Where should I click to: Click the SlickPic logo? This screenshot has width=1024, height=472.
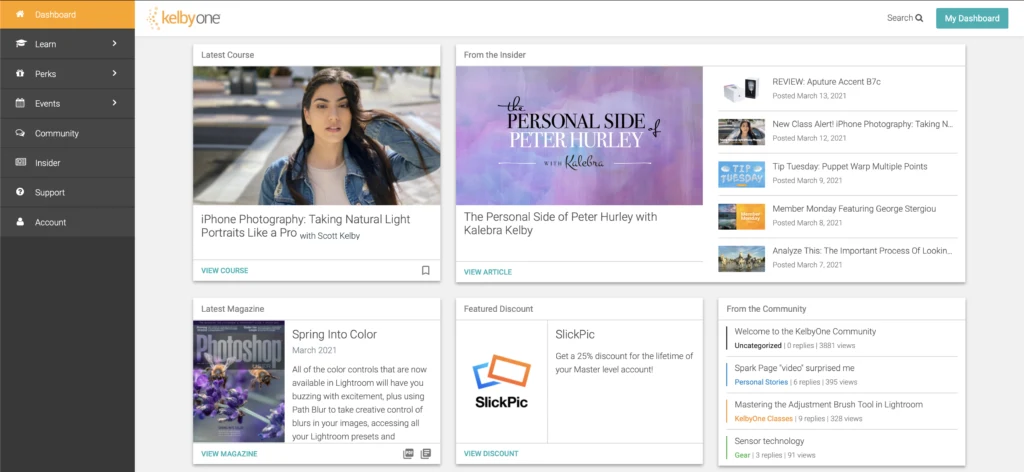coord(502,381)
